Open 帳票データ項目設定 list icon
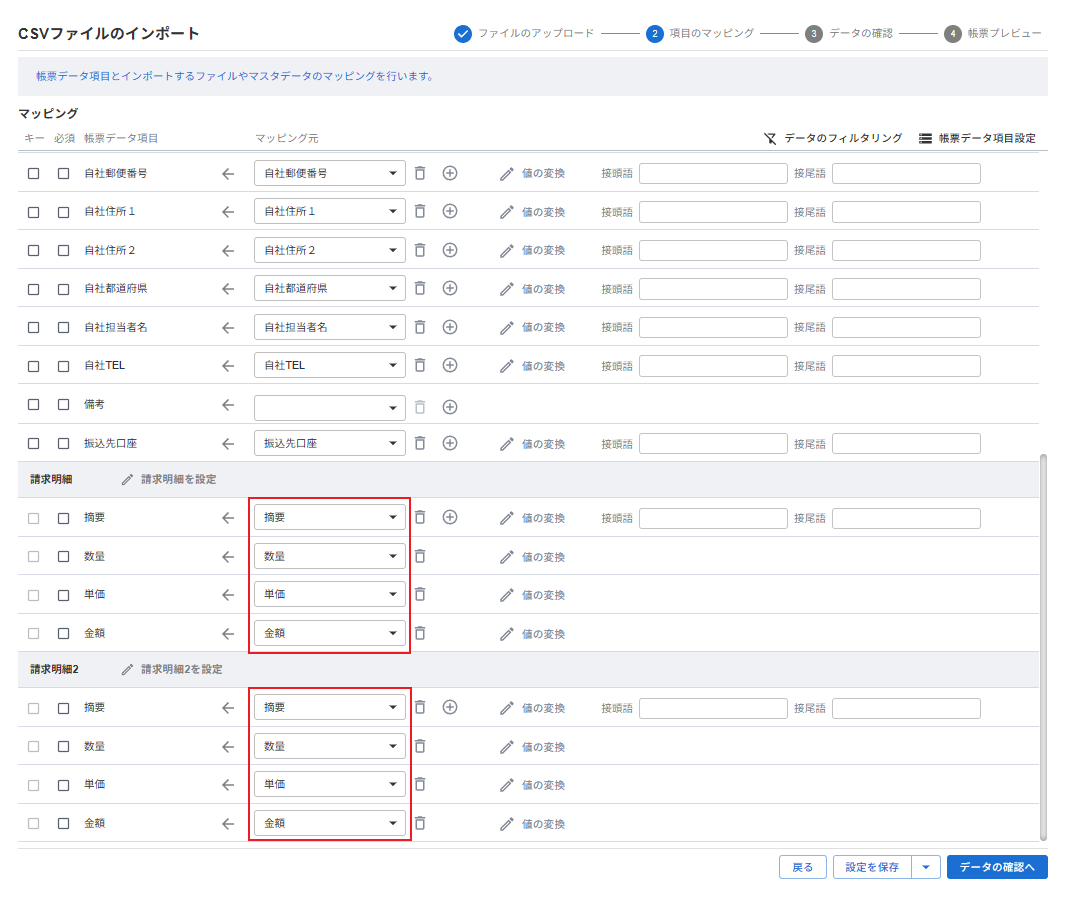 click(x=925, y=138)
